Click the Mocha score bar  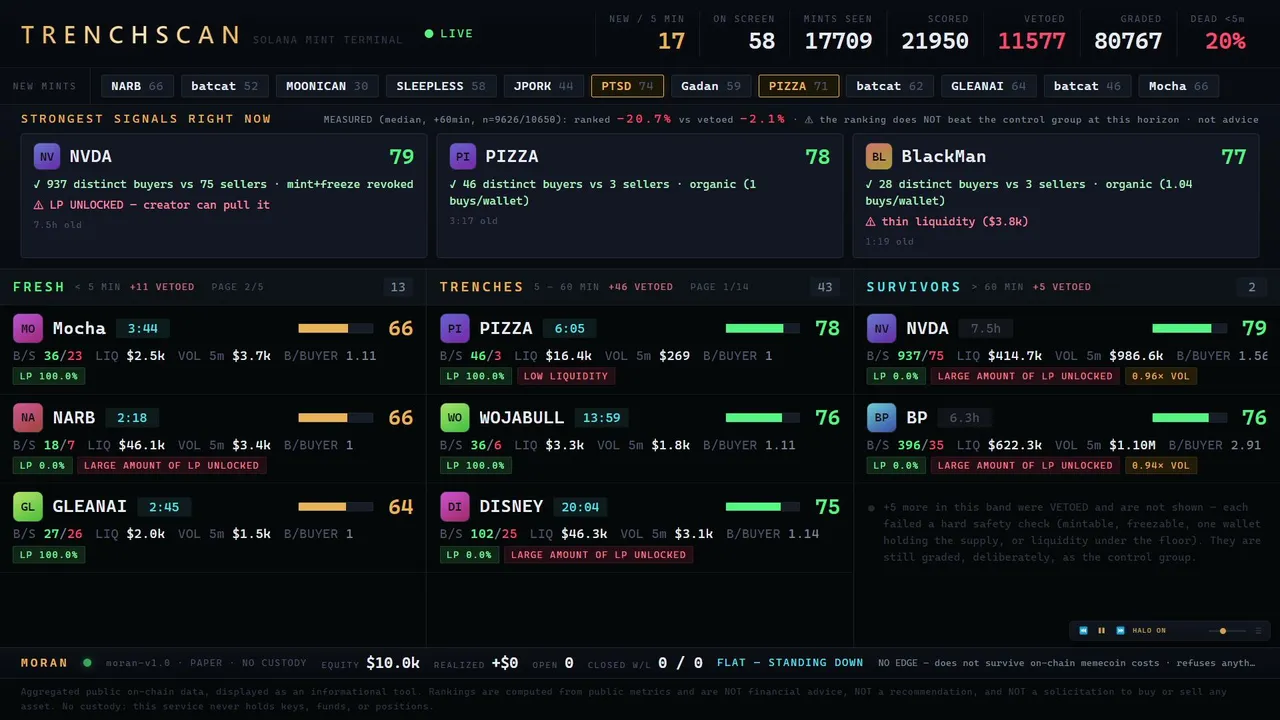click(335, 328)
